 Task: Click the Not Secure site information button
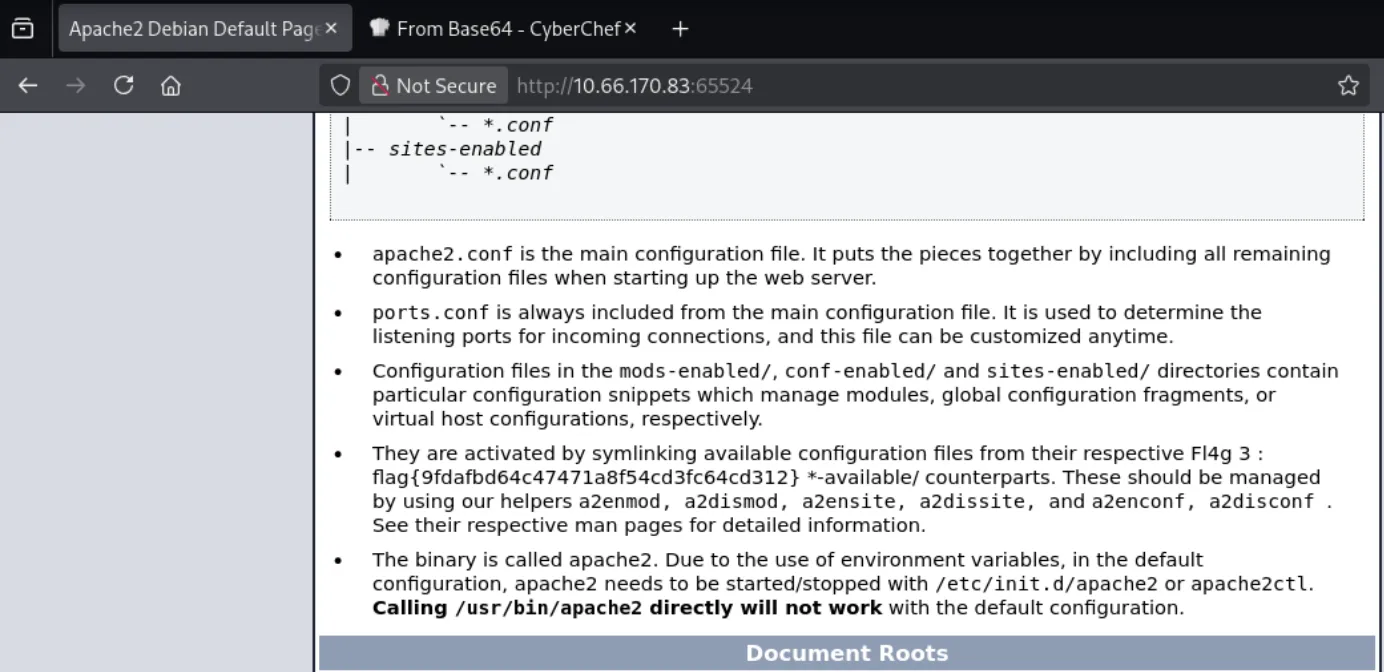(x=433, y=86)
